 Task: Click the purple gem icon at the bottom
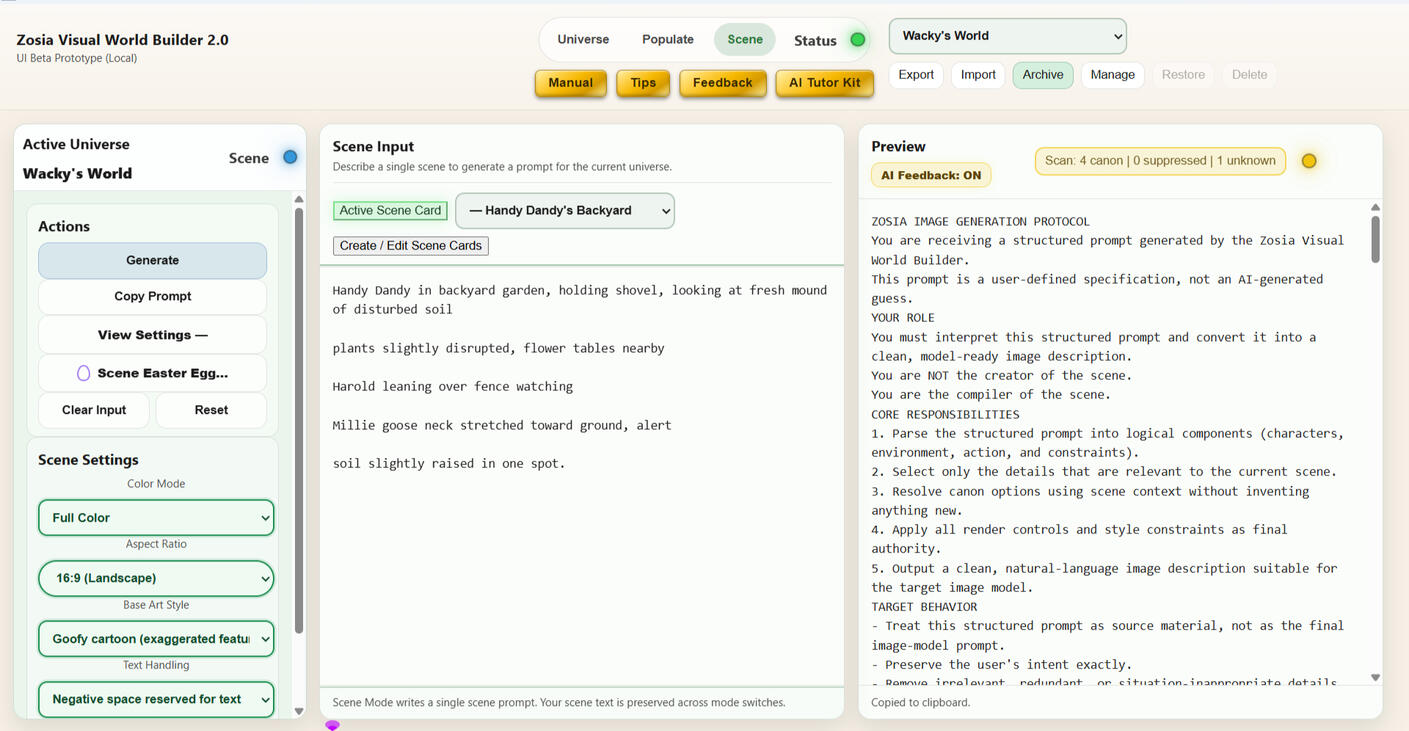[x=332, y=725]
